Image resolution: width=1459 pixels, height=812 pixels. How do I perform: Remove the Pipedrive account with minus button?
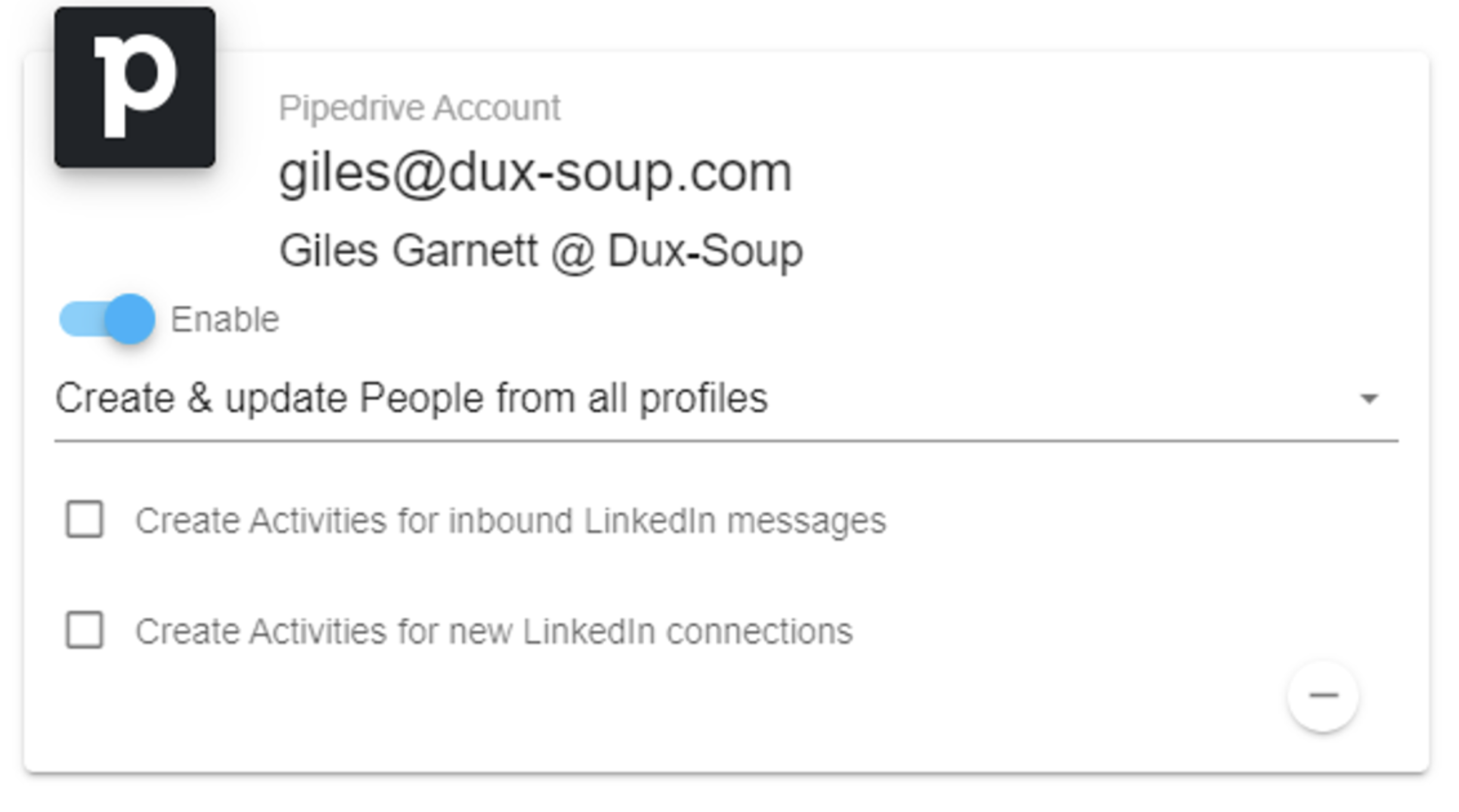coord(1323,696)
